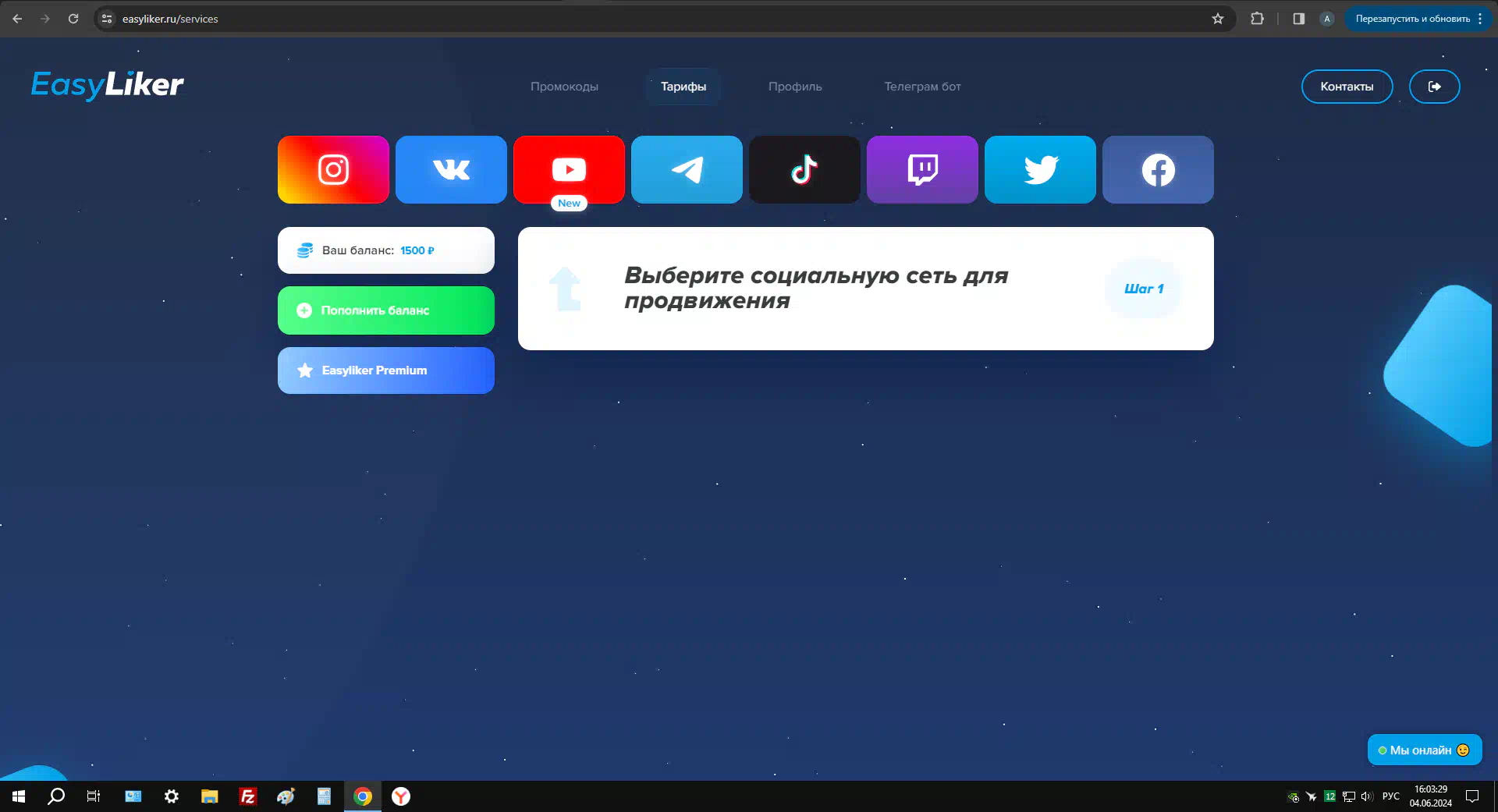The width and height of the screenshot is (1498, 812).
Task: Click the Контакты button
Action: (x=1347, y=87)
